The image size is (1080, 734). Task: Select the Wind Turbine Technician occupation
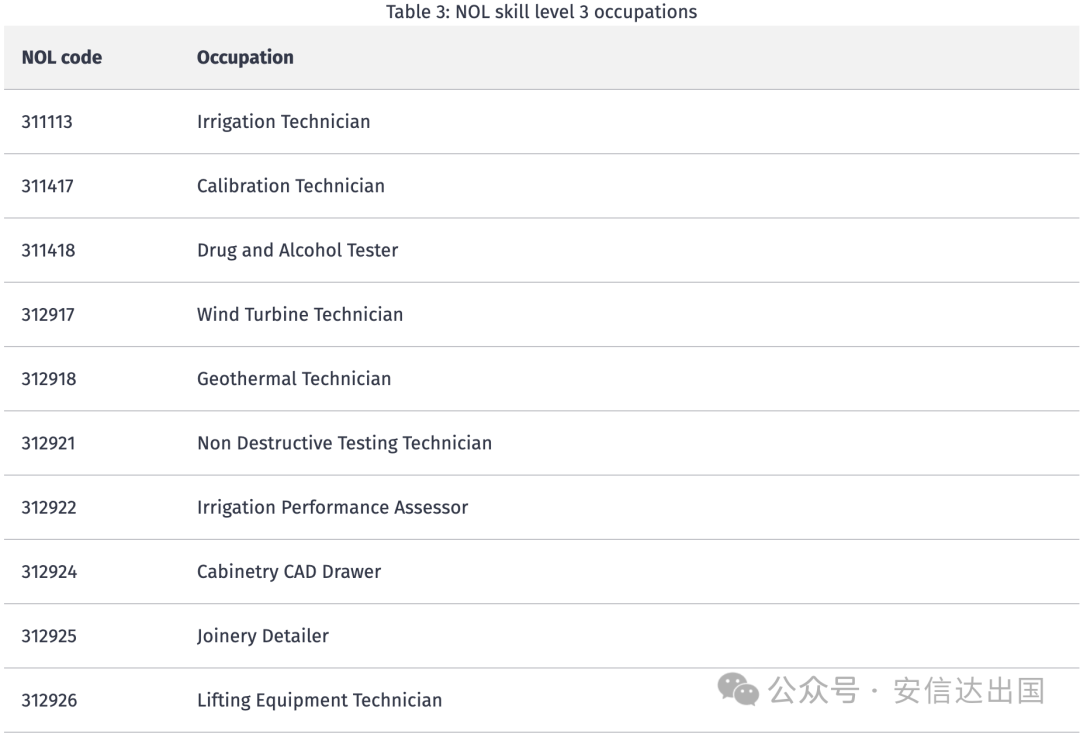(x=300, y=314)
